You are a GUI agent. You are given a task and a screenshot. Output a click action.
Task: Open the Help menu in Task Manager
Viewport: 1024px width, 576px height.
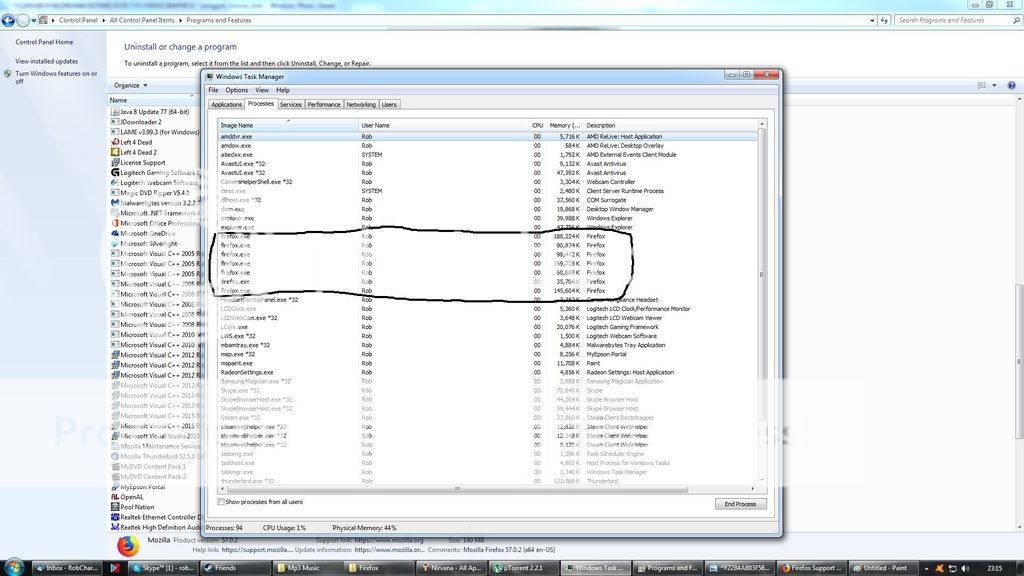point(283,90)
